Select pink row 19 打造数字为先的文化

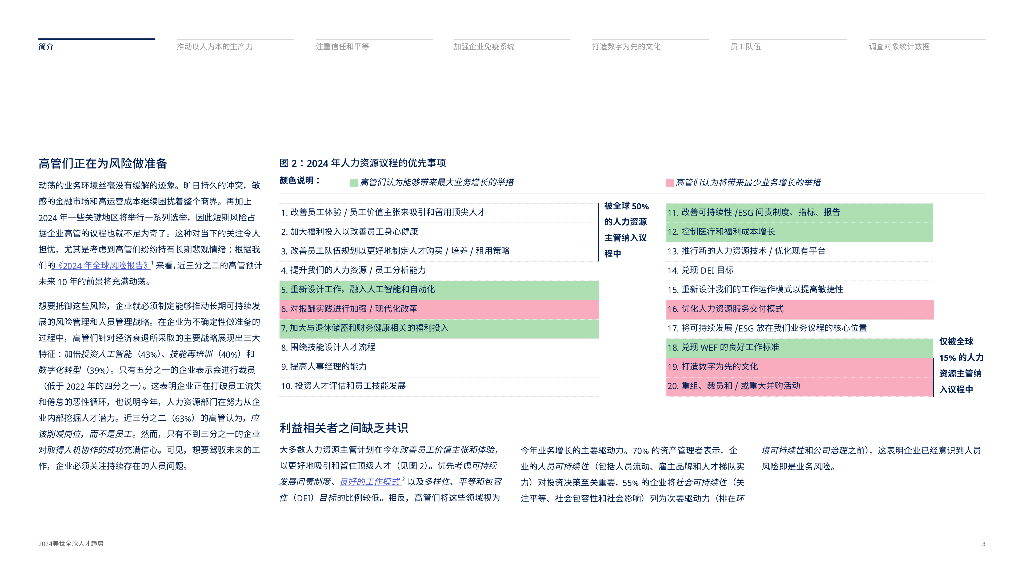point(799,367)
